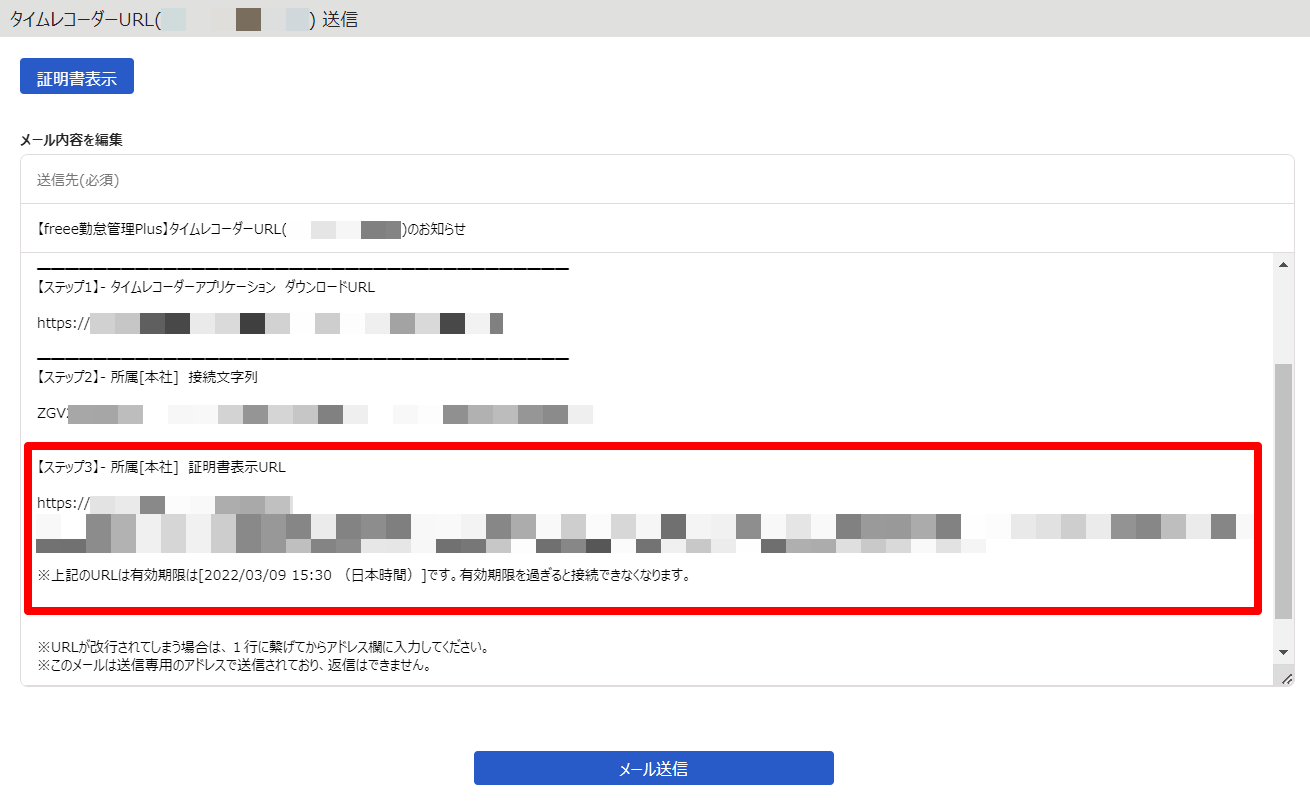Click the ステップ1 ダウンロードURL heading line
Viewport: 1310px width, 804px height.
click(x=206, y=287)
